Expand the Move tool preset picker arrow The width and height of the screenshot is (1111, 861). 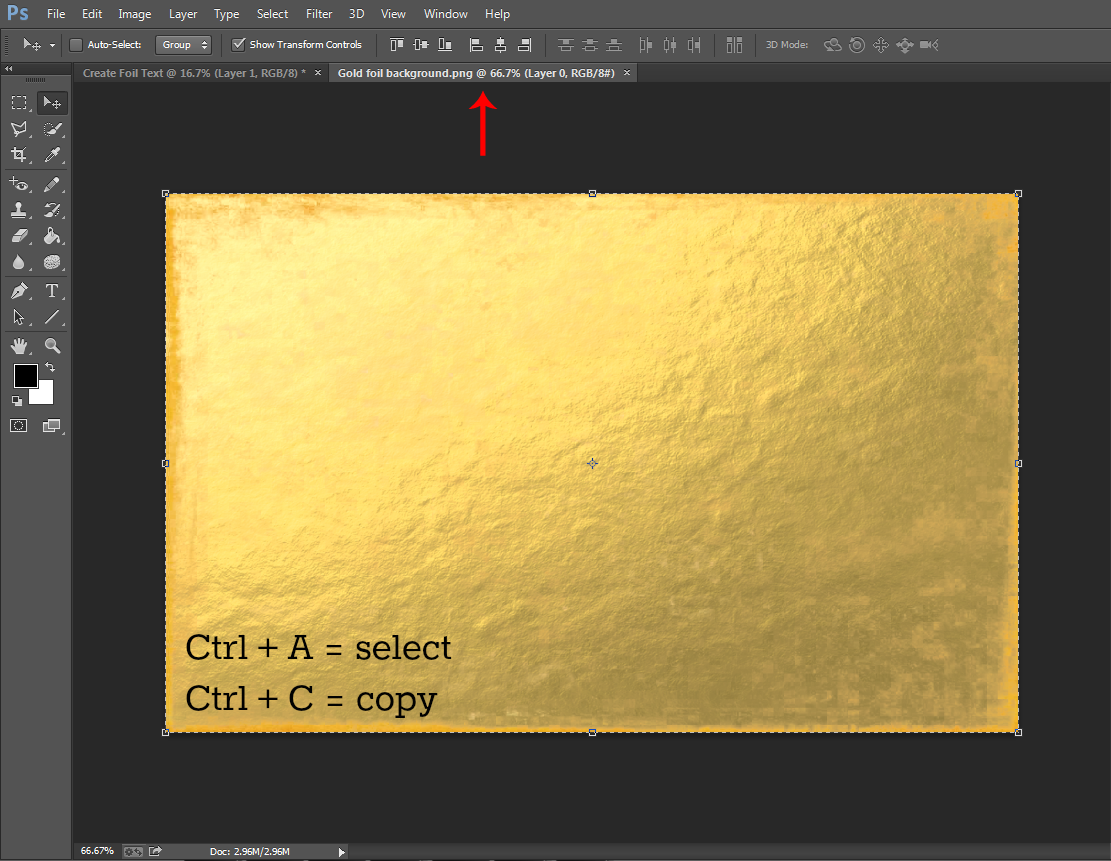pyautogui.click(x=52, y=45)
